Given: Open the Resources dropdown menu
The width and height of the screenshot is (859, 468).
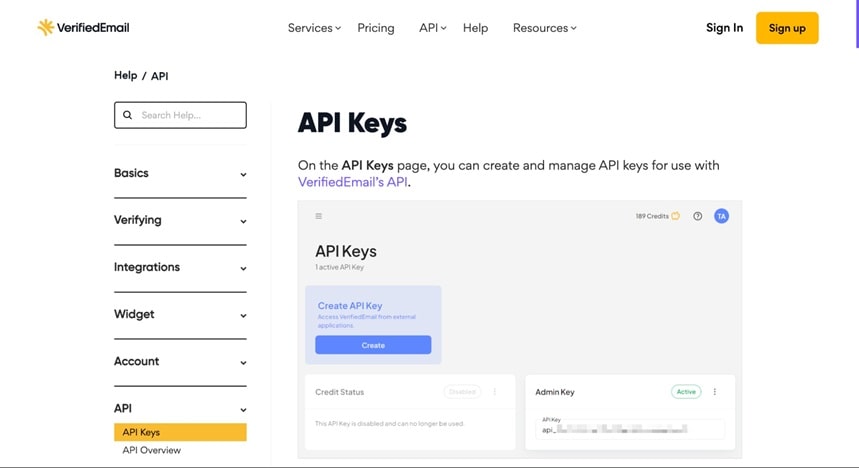Looking at the screenshot, I should tap(544, 28).
